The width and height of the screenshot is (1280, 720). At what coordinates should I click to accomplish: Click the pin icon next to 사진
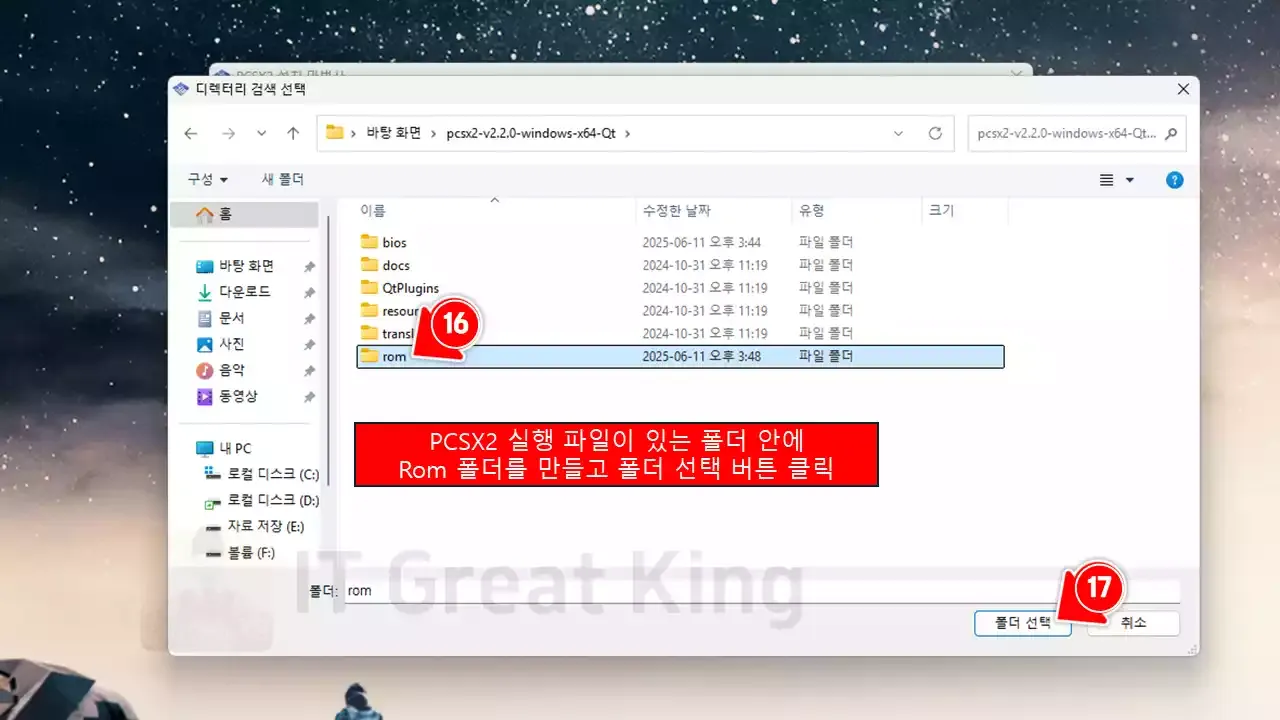(310, 345)
